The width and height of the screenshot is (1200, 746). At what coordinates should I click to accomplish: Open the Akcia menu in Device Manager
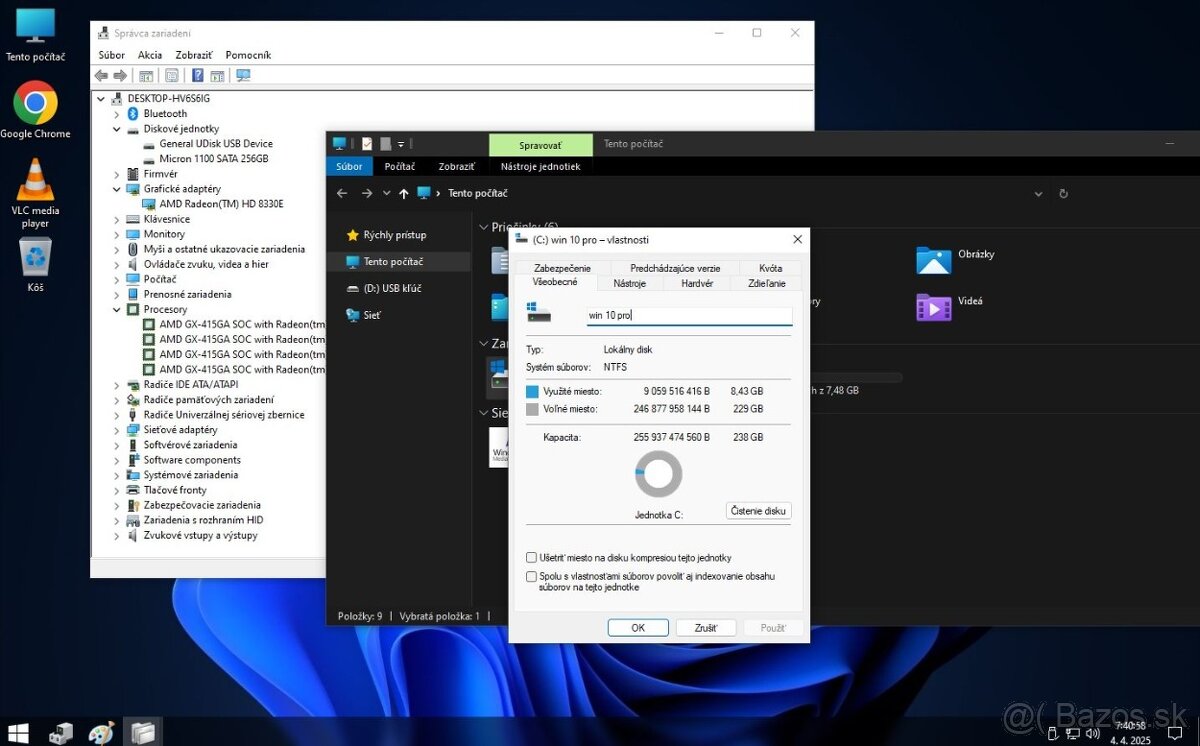(150, 55)
